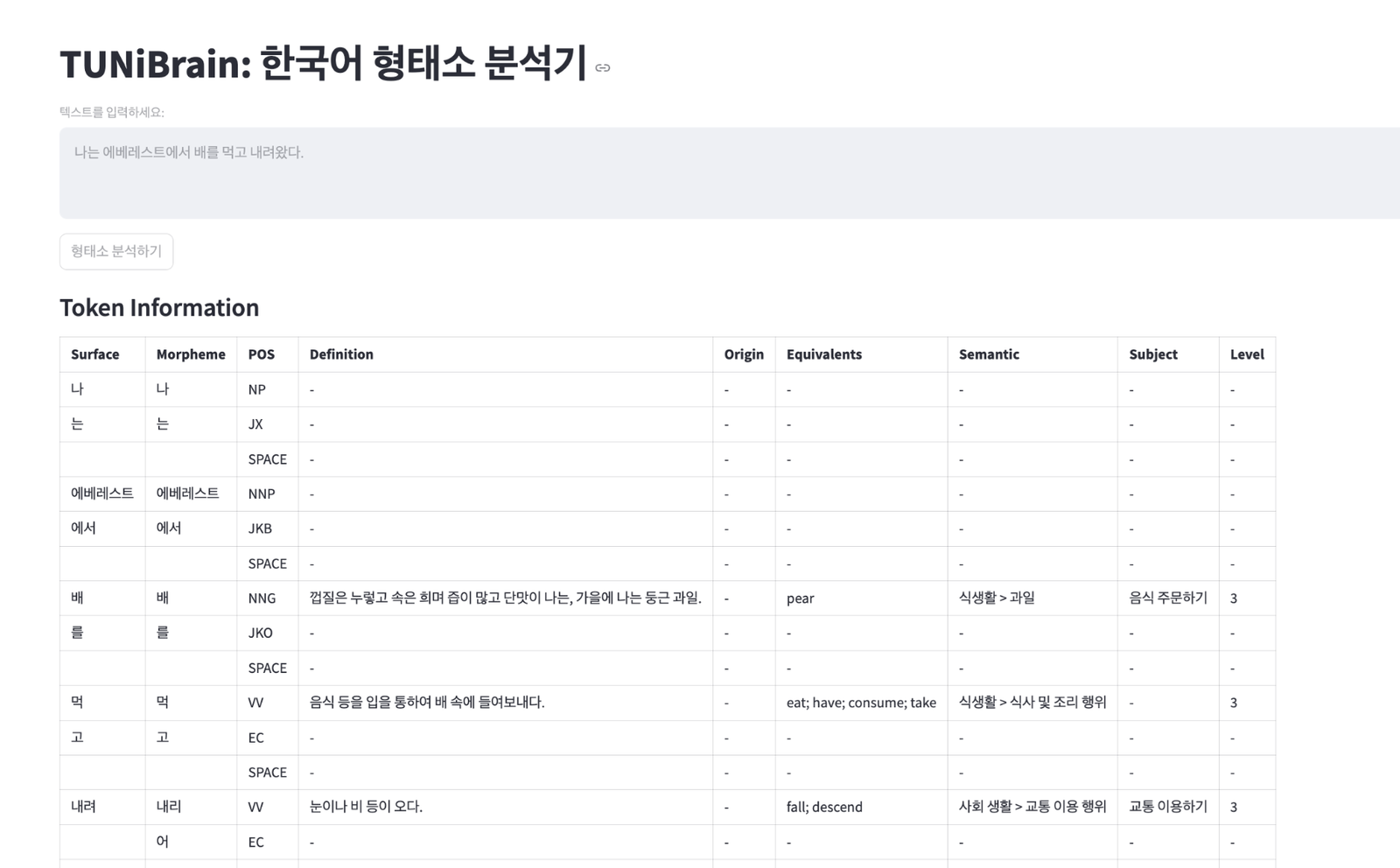Viewport: 1400px width, 868px height.
Task: Click the Definition column header
Action: coord(341,354)
